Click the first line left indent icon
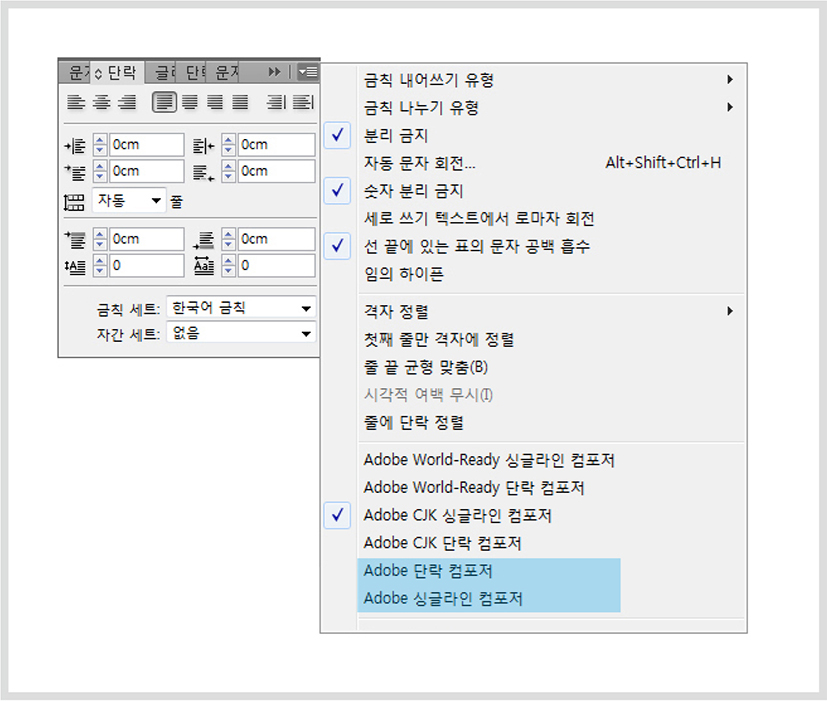Screen dimensions: 827x701 click(75, 172)
